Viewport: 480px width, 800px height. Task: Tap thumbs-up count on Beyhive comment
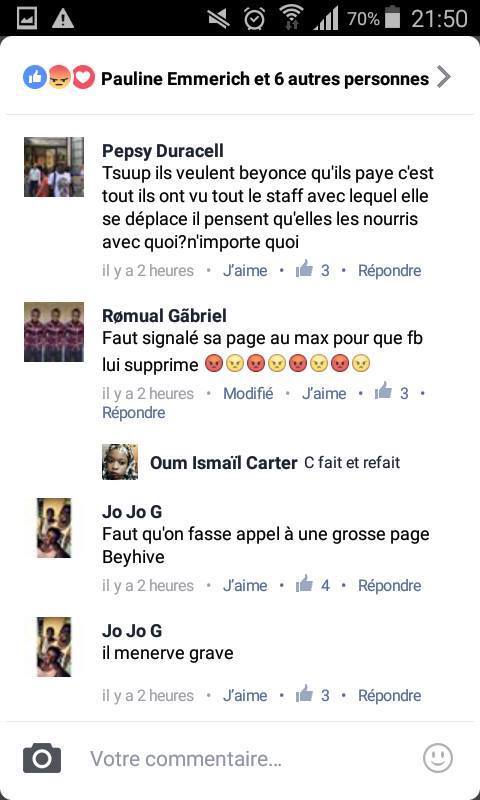point(313,585)
